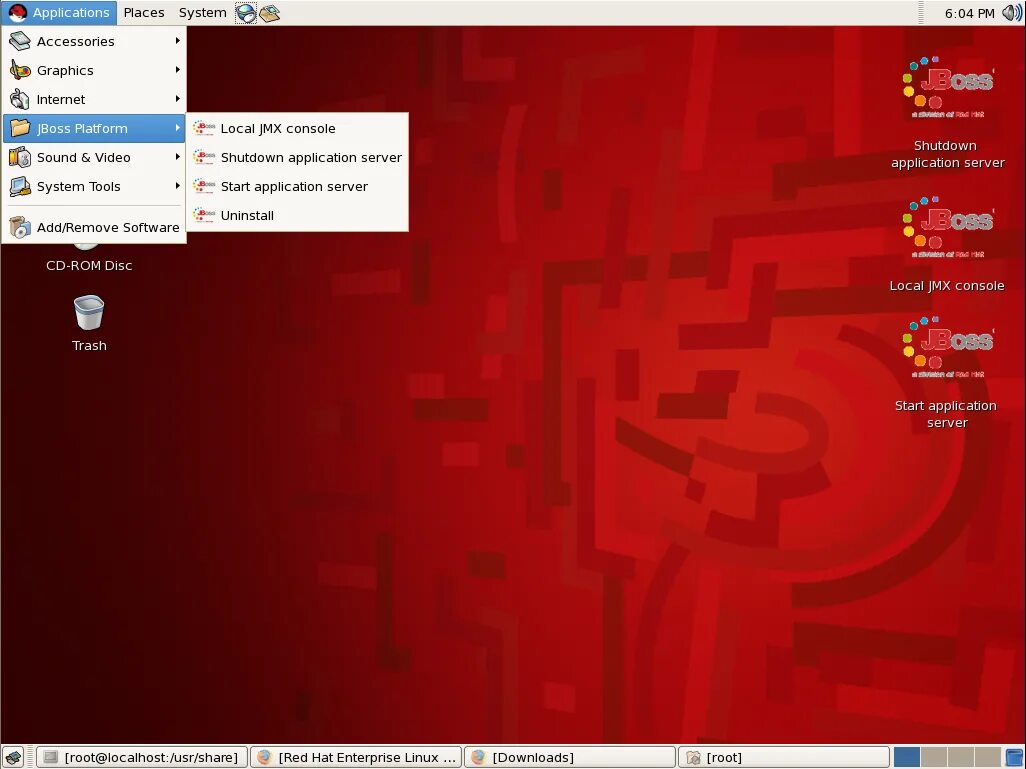Select Shutdown application server menu entry

pos(297,157)
